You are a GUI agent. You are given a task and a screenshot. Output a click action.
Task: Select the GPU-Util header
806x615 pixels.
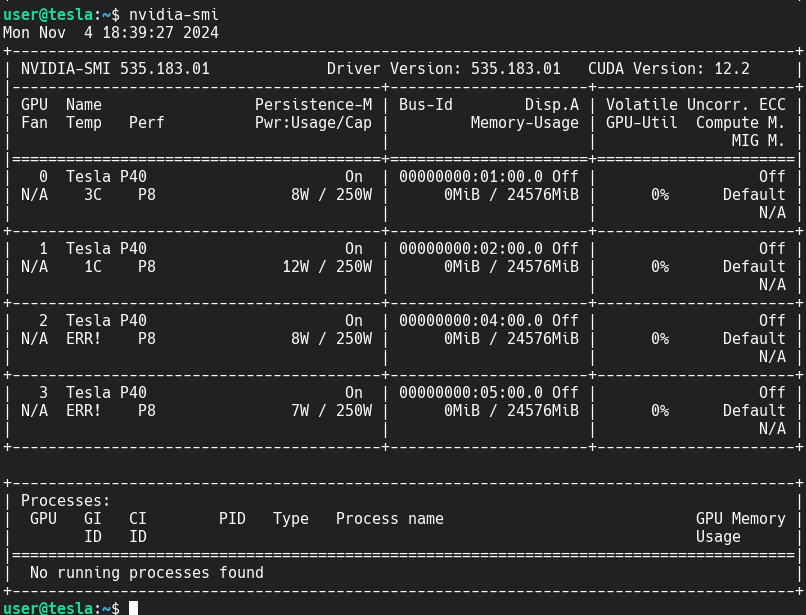coord(642,122)
